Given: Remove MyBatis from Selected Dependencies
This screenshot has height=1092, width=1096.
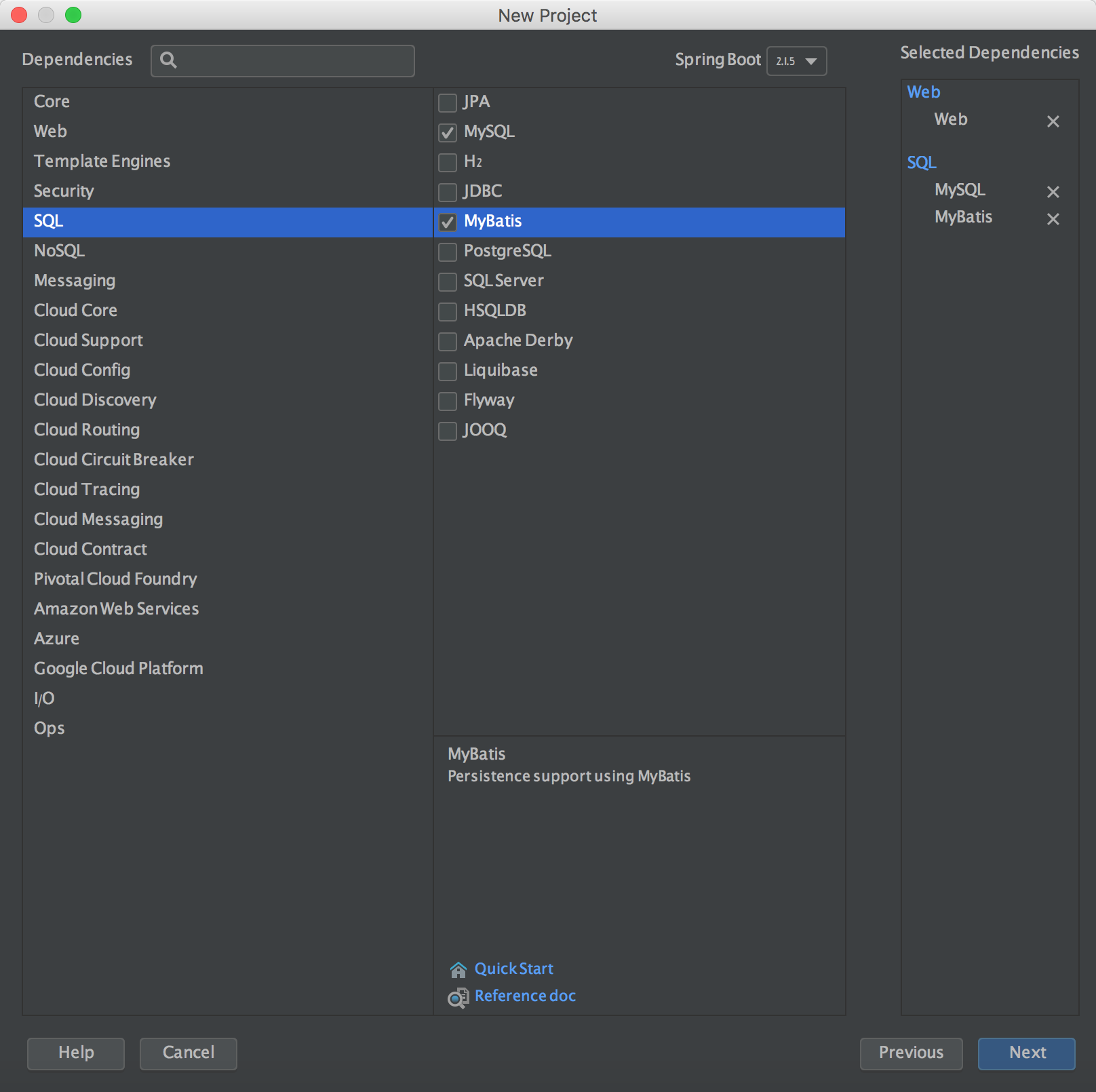Looking at the screenshot, I should (1053, 218).
